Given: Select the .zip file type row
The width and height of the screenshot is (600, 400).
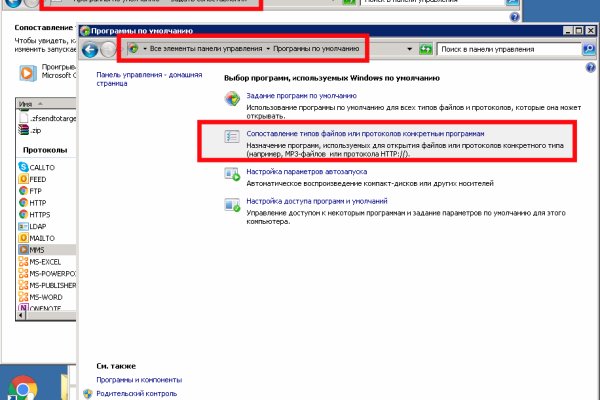Looking at the screenshot, I should pos(35,129).
